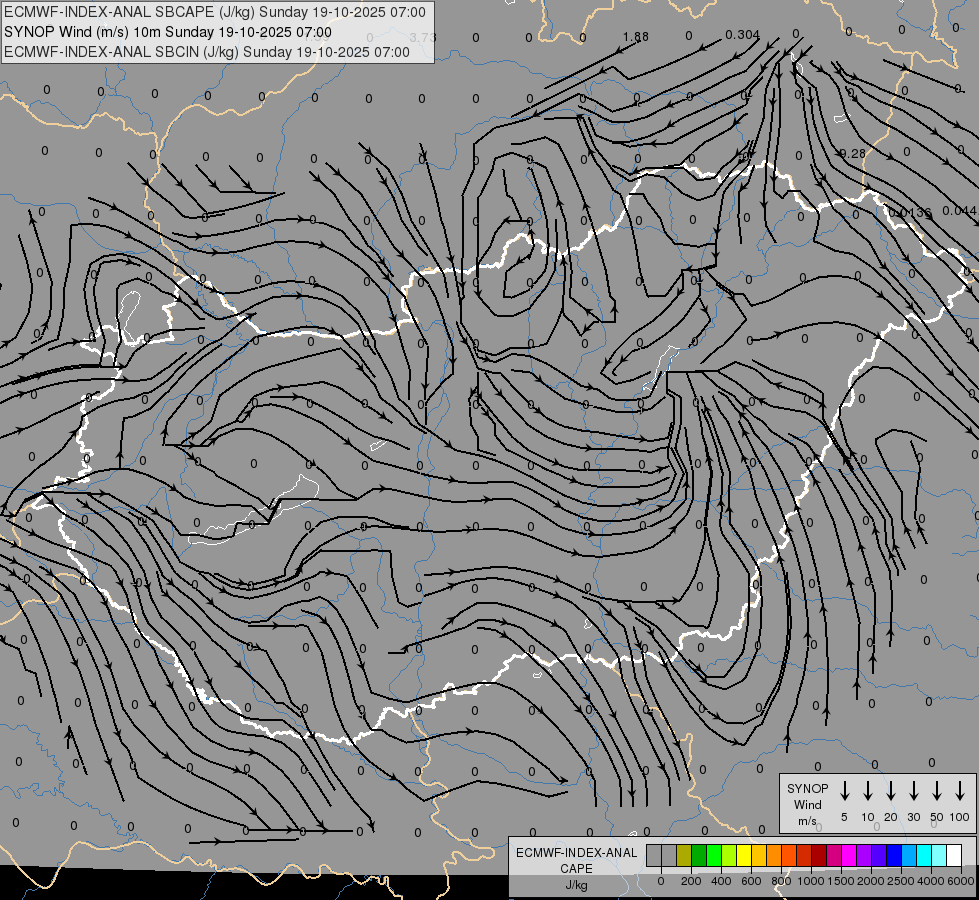Select the 30 m/s wind arrow in legend
Image resolution: width=979 pixels, height=900 pixels.
coord(913,791)
